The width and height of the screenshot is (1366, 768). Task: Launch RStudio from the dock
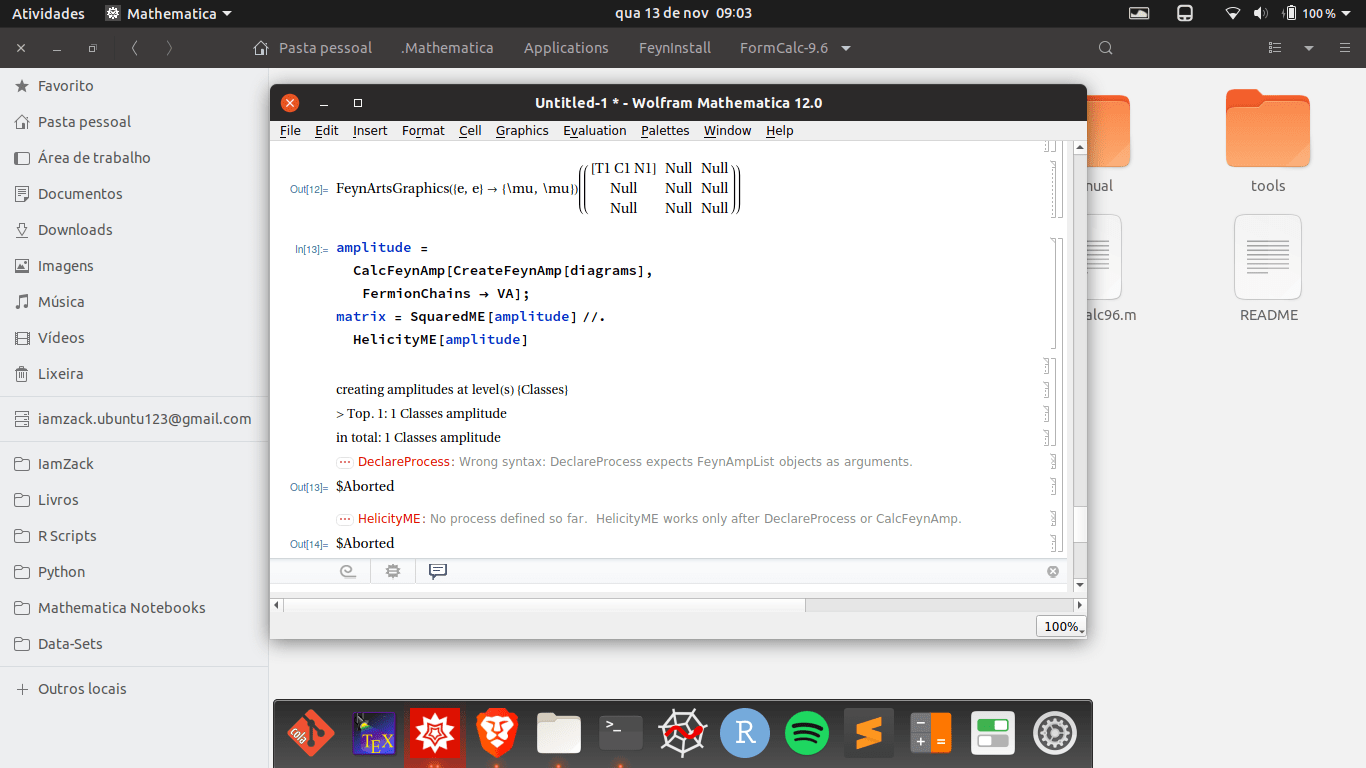(x=744, y=733)
